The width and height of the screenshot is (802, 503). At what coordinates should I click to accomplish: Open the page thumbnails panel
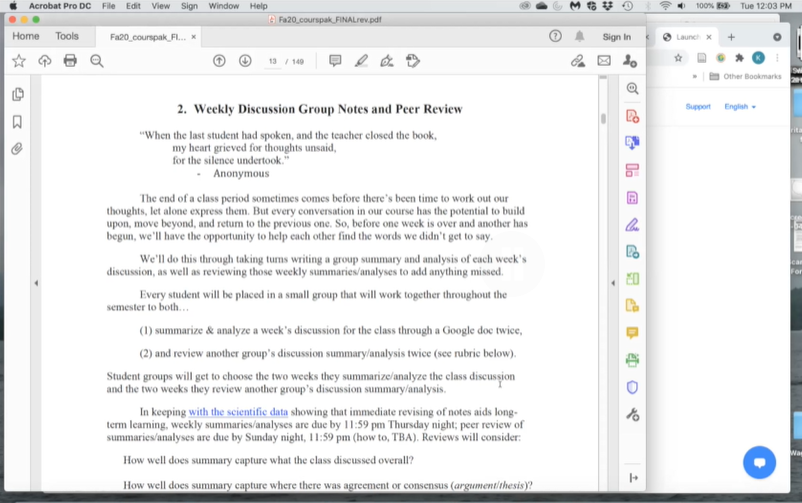[x=17, y=94]
